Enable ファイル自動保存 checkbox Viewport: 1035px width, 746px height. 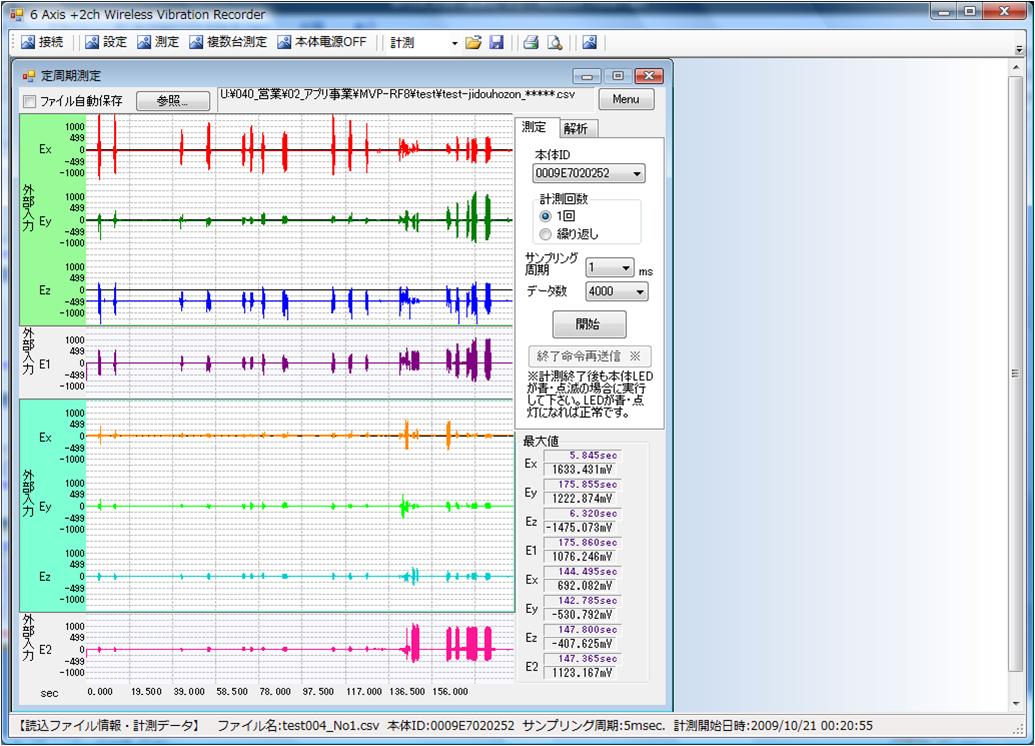30,101
